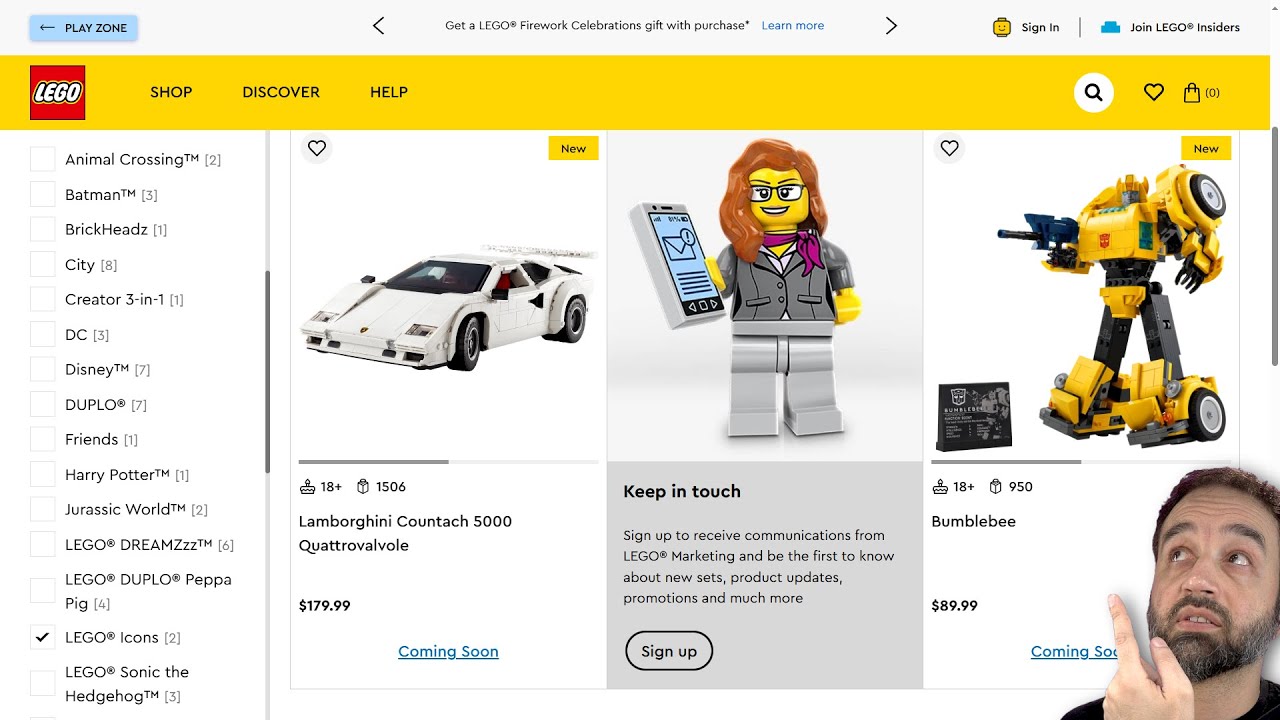
Task: Click Join LEGO Insiders link
Action: click(x=1185, y=28)
